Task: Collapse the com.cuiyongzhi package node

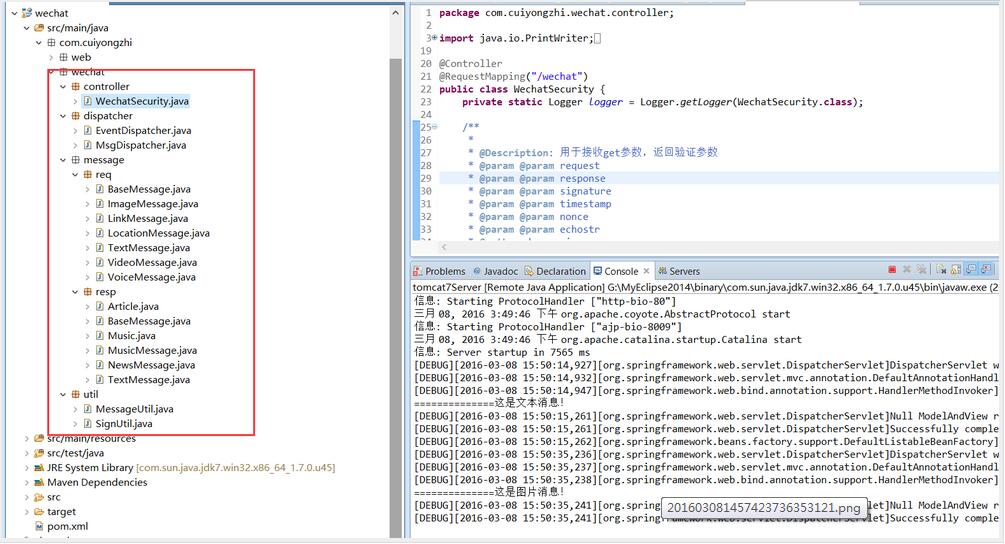Action: 38,42
